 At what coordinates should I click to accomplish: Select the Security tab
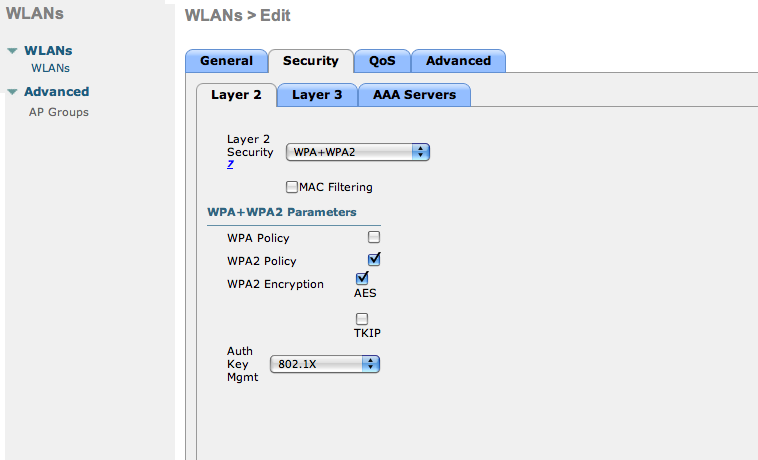[310, 61]
